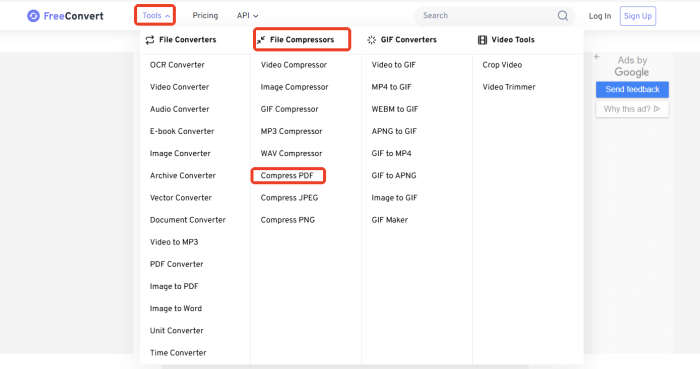700x369 pixels.
Task: Select Video Trimmer tool
Action: pos(509,87)
